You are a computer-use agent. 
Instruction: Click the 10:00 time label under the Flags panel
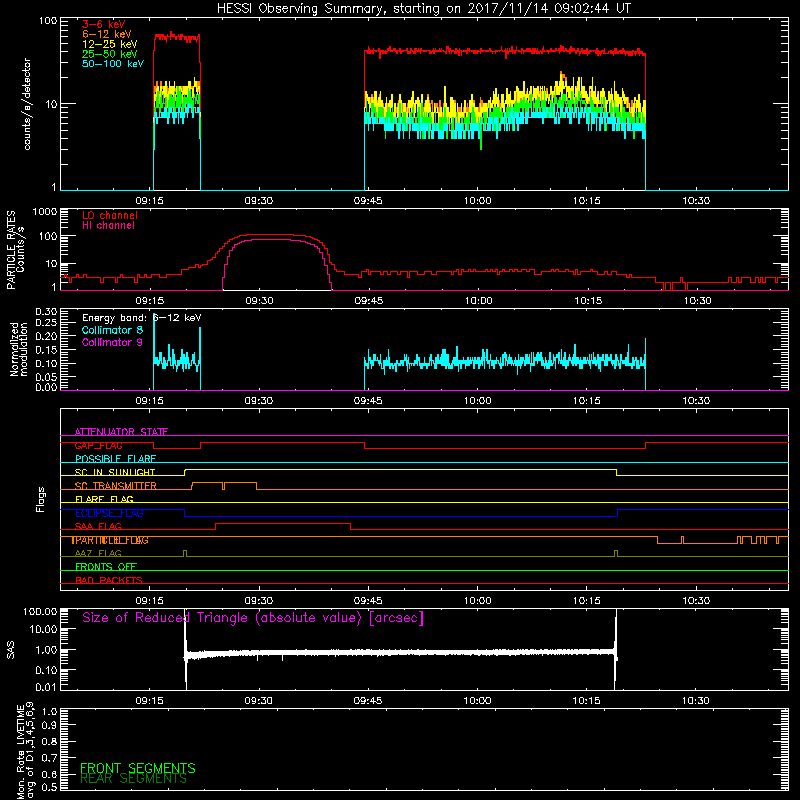click(x=478, y=601)
